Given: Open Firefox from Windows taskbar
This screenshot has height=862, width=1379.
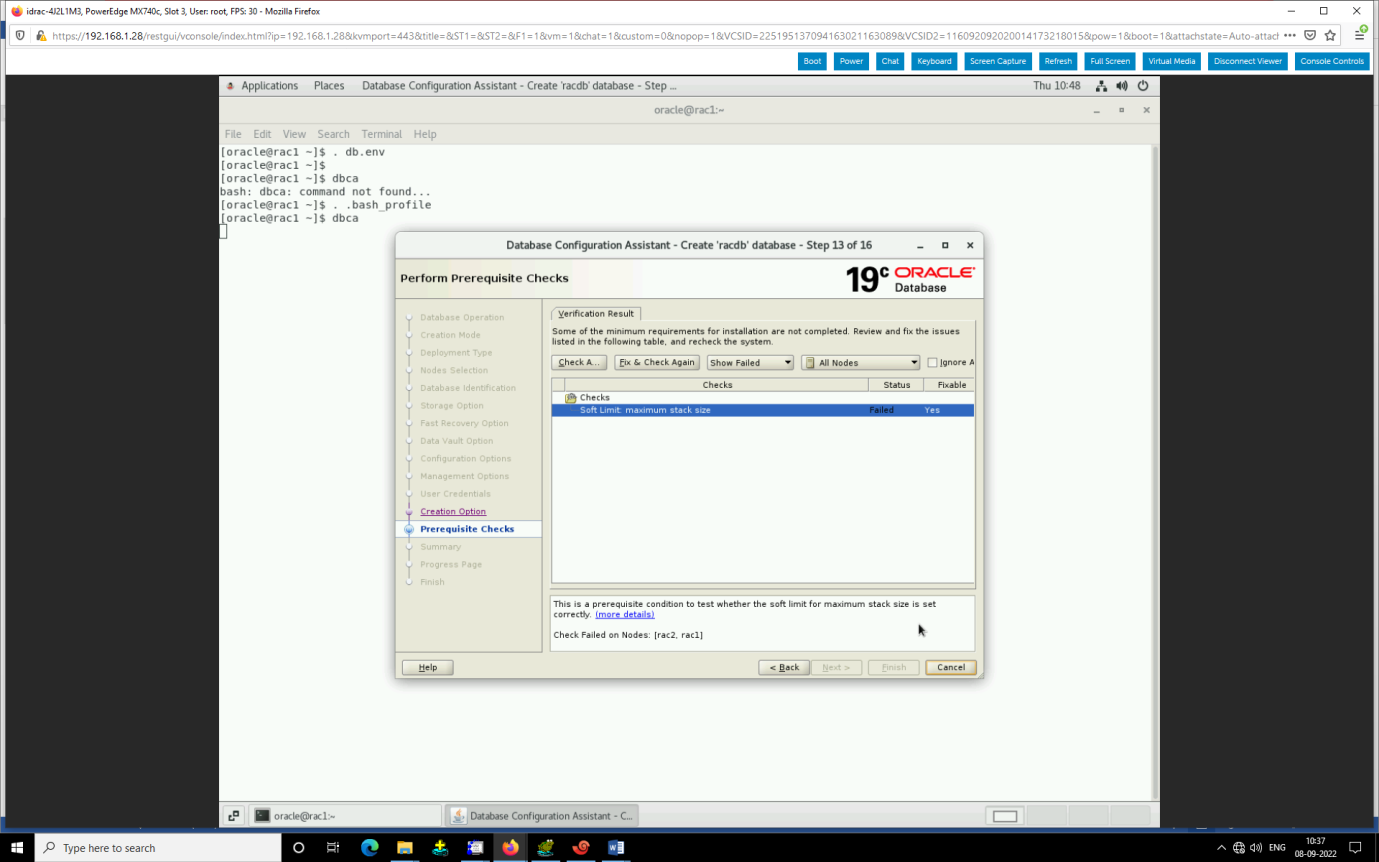Looking at the screenshot, I should tap(510, 847).
